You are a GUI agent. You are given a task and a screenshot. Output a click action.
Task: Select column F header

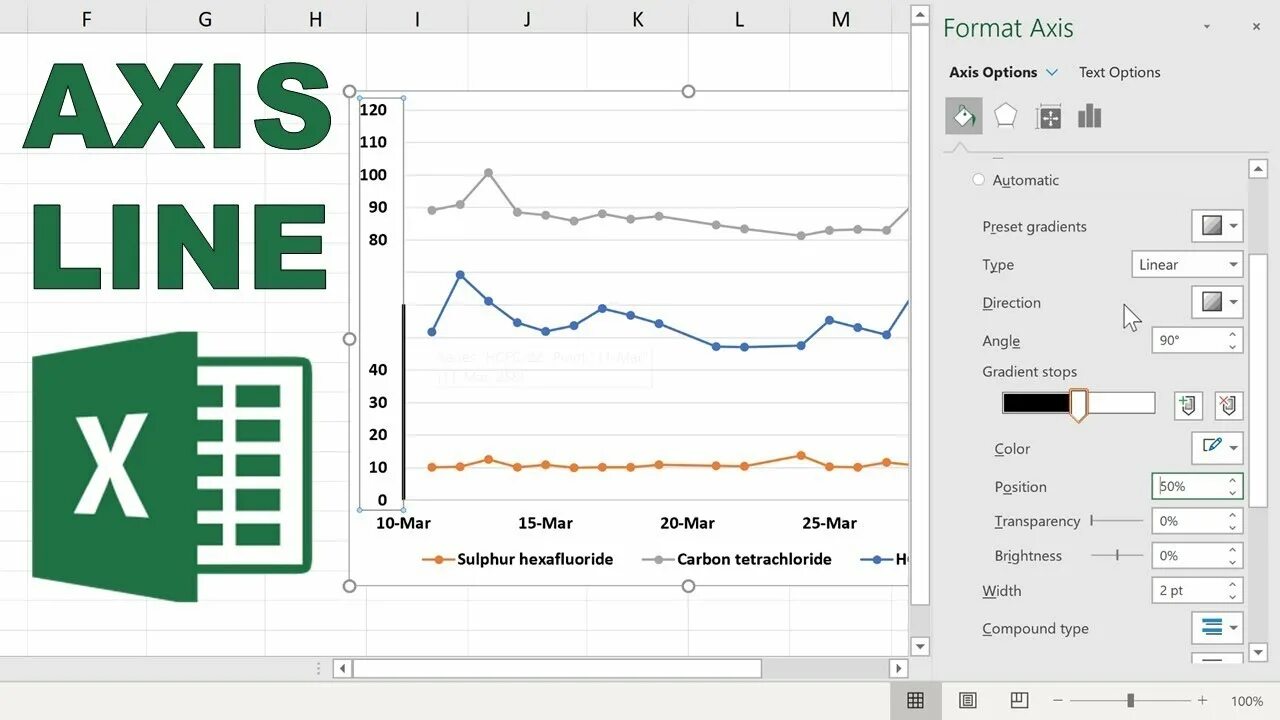pos(86,19)
